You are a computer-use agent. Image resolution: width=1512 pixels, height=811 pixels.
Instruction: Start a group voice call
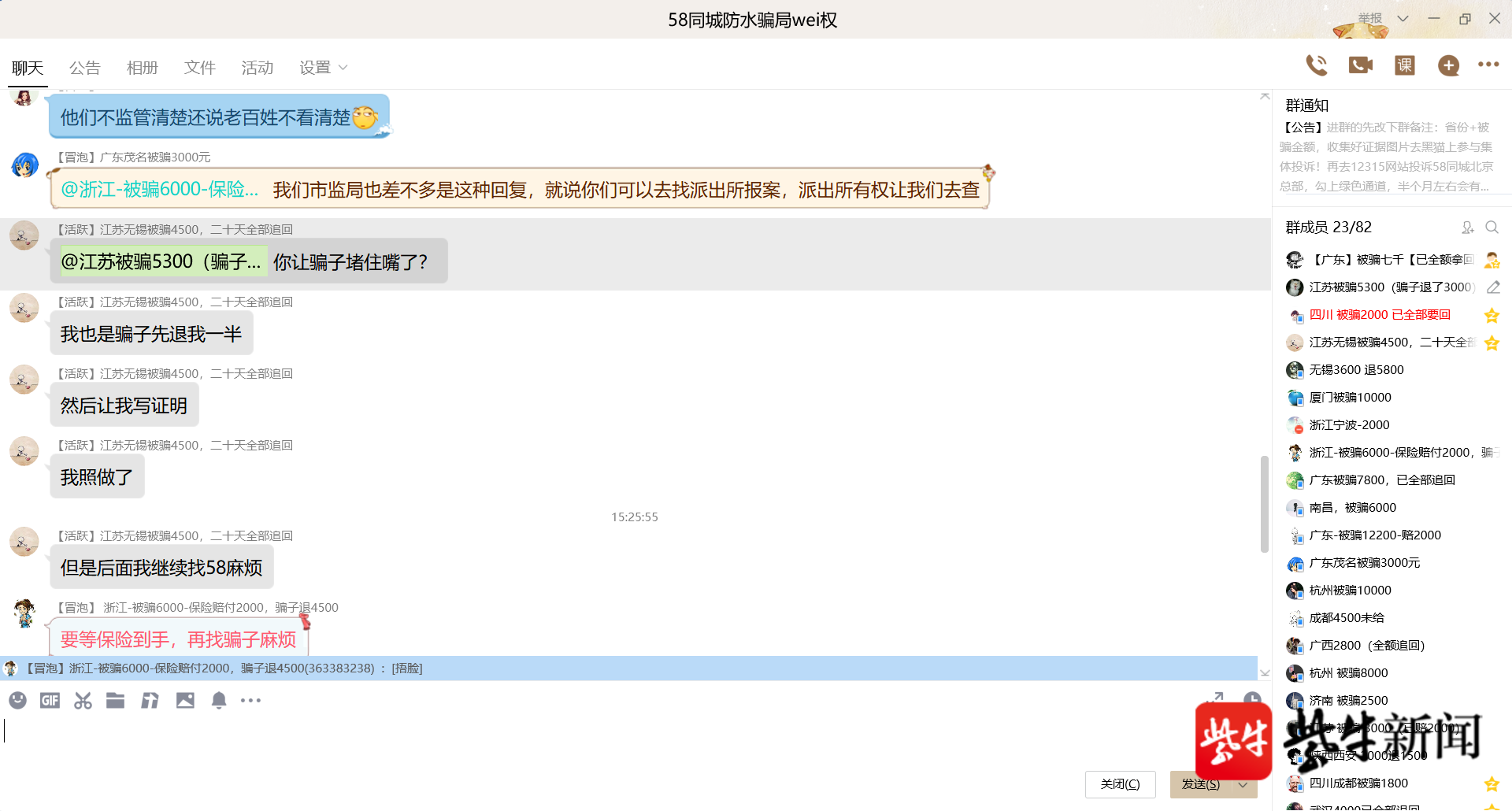(x=1317, y=65)
